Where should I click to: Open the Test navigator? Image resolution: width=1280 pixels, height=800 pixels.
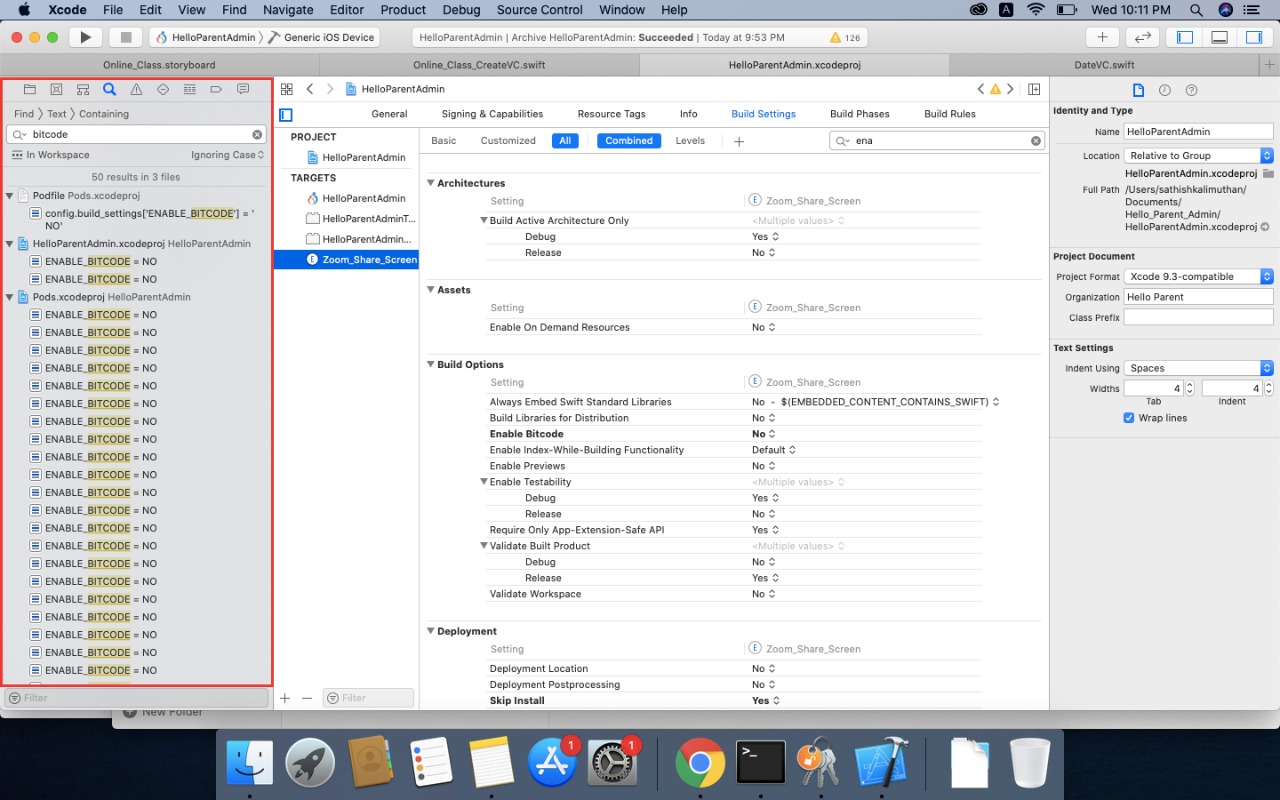point(163,89)
